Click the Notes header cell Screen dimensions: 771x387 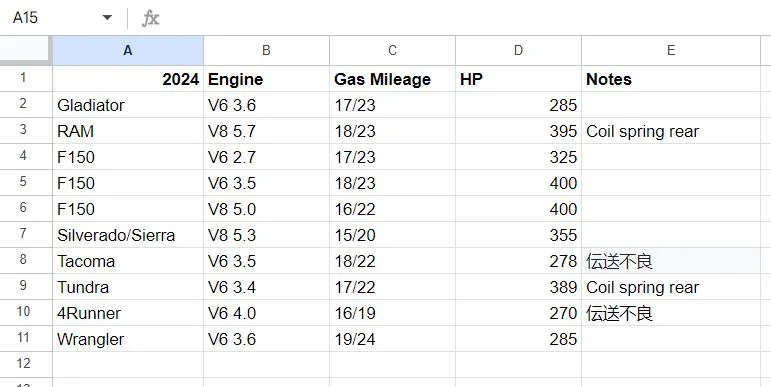pos(671,79)
